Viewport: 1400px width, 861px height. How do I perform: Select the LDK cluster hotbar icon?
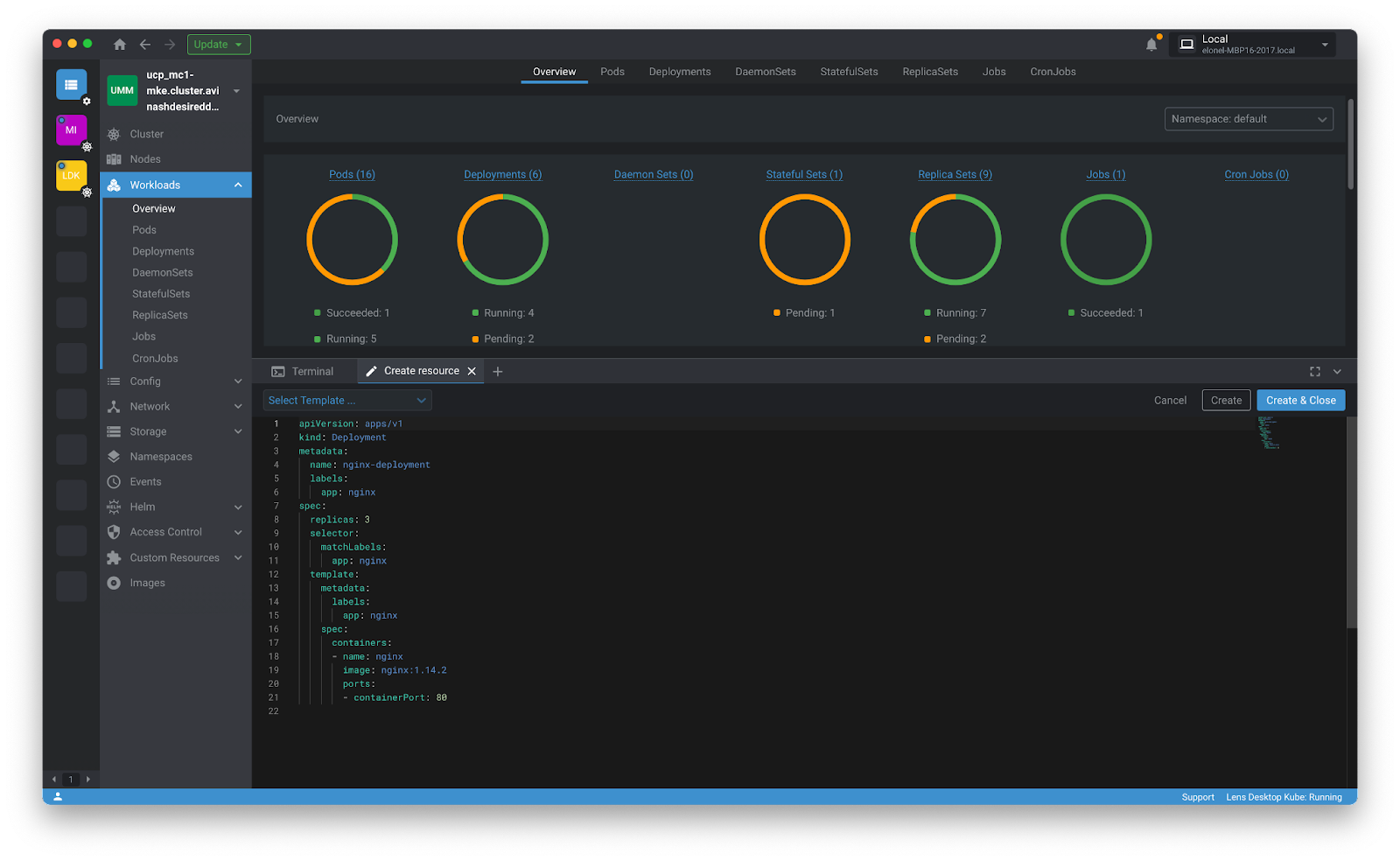[x=71, y=176]
